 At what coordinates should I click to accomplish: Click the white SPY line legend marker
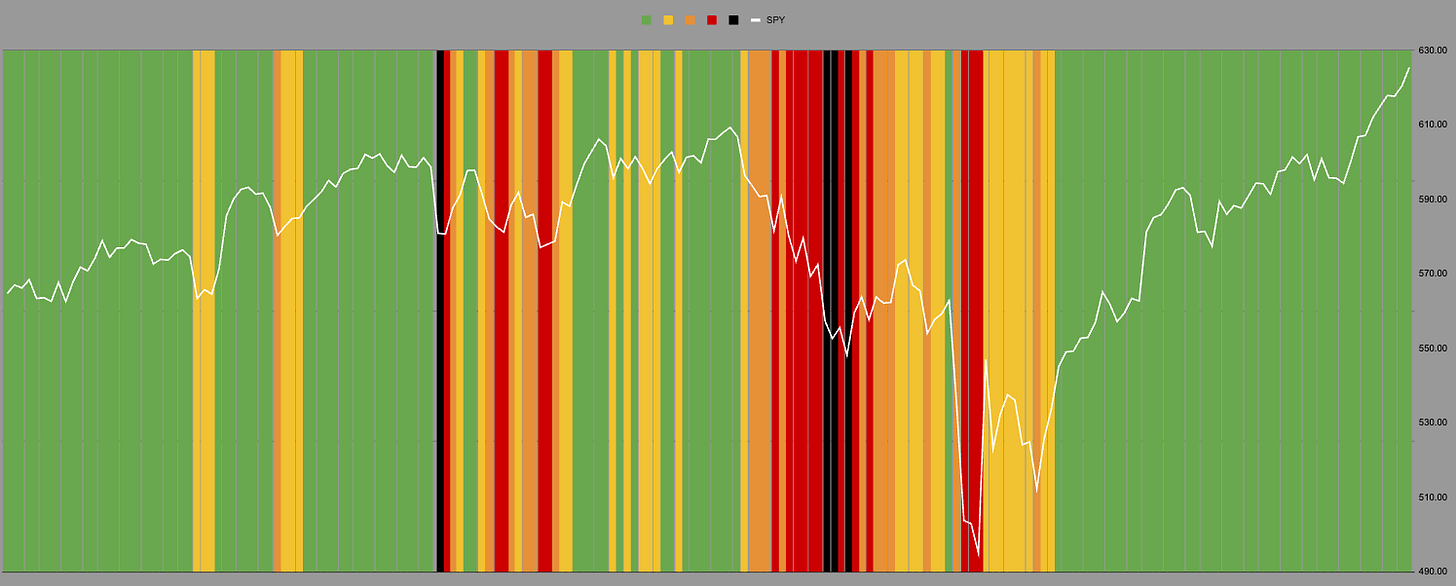coord(756,20)
